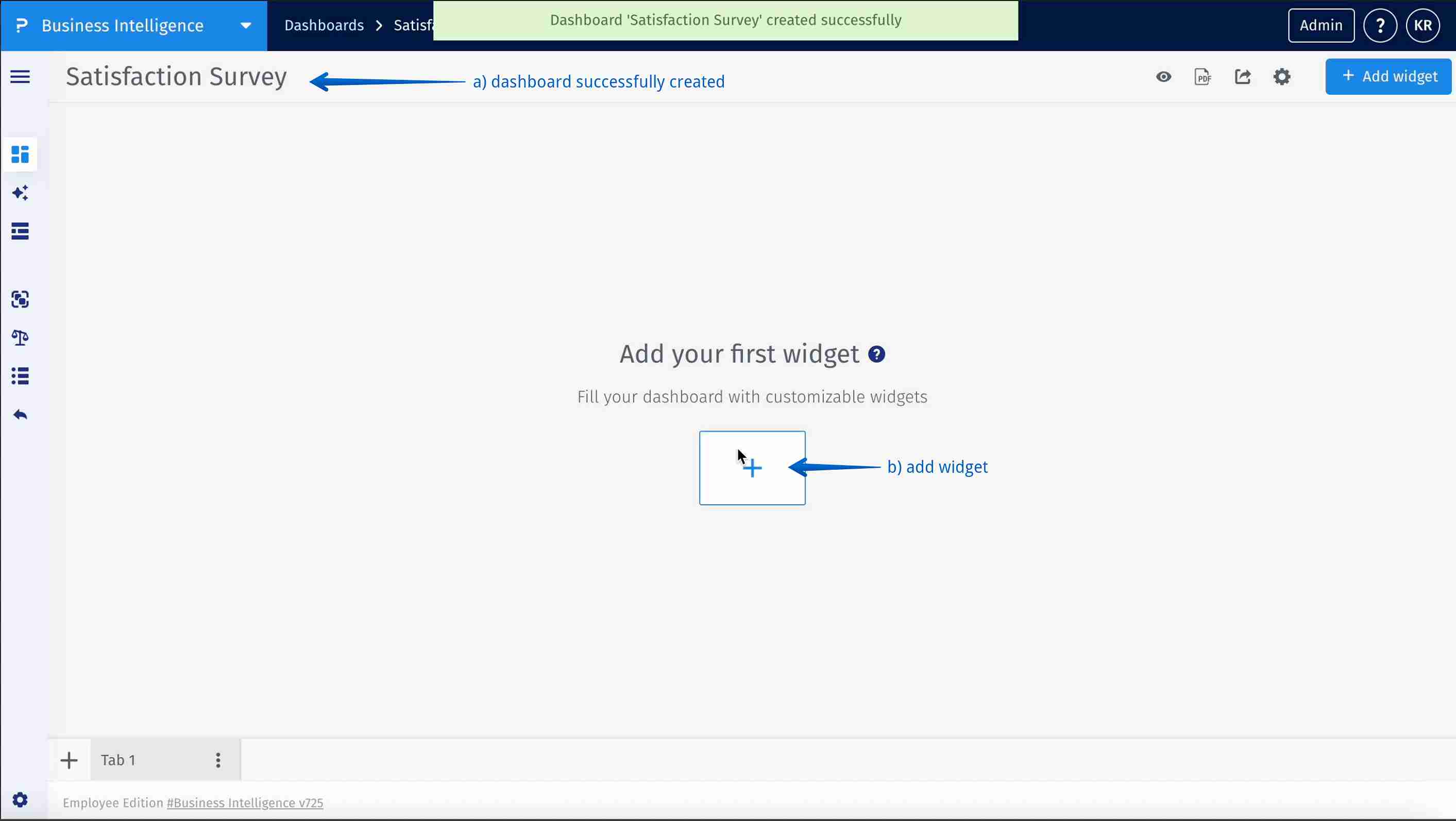1456x821 pixels.
Task: Open the pulse/feed icon in sidebar
Action: tap(20, 231)
